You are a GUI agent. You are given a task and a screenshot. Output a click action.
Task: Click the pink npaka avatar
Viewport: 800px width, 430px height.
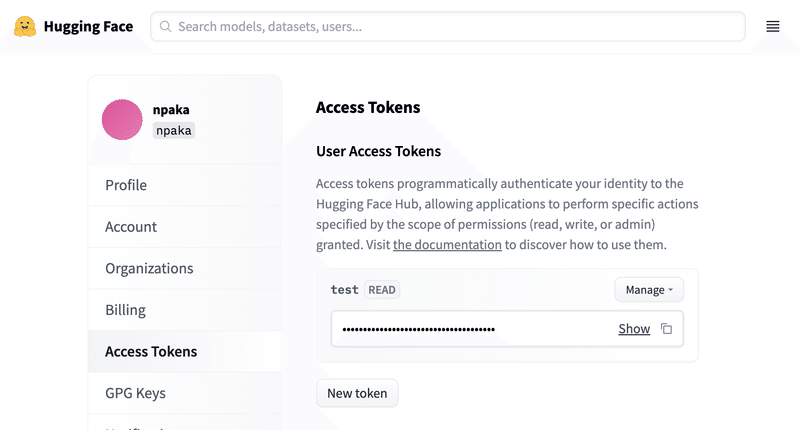click(122, 119)
